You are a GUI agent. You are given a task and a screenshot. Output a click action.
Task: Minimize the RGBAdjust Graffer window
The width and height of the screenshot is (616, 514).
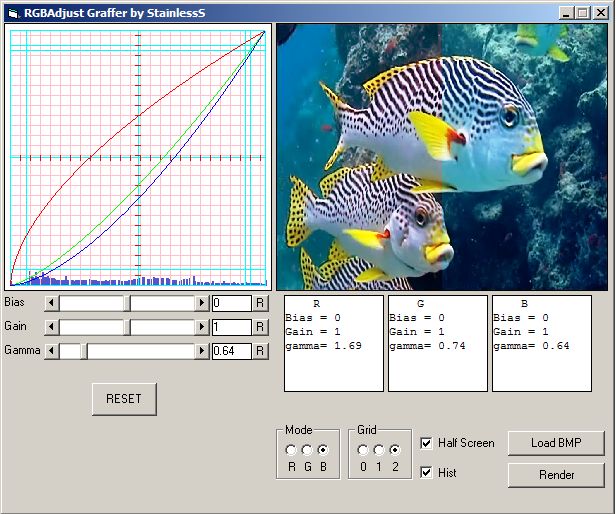[x=566, y=13]
